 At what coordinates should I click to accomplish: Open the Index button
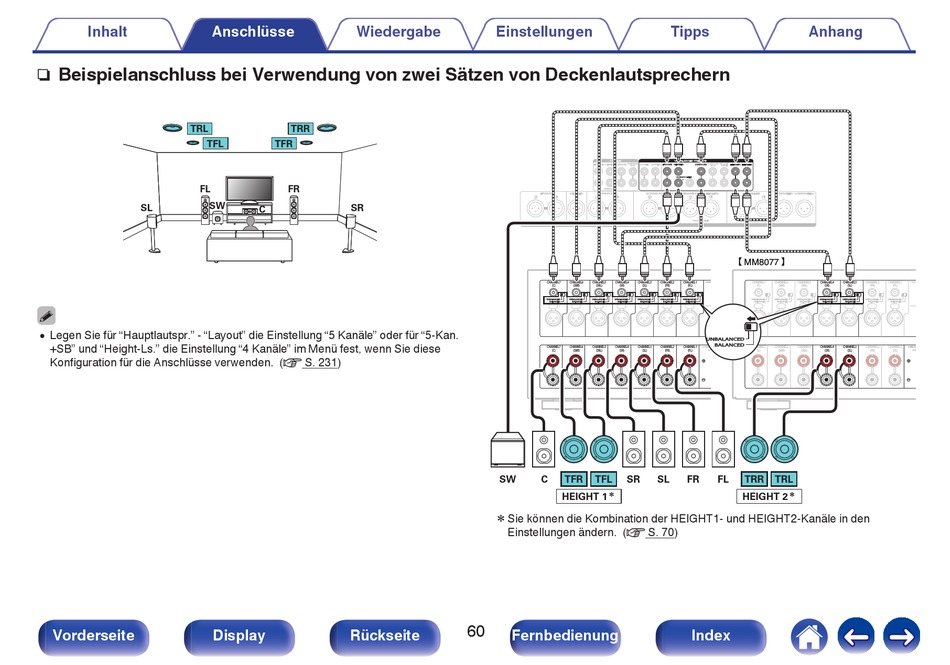point(711,637)
